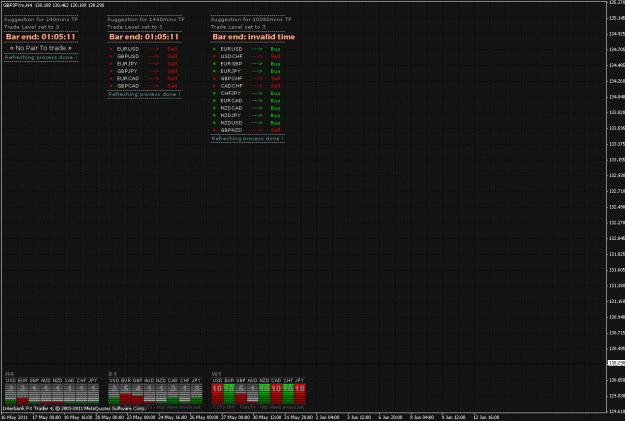Select NZDJPY Buy row in 10080mins list
Image resolution: width=625 pixels, height=421 pixels.
click(x=247, y=115)
